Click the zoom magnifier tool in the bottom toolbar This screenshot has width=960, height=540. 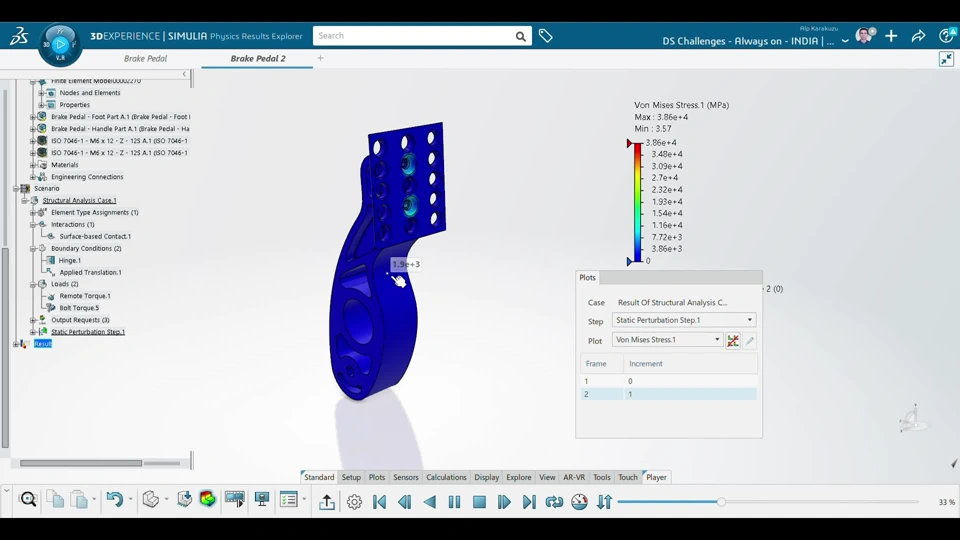point(28,500)
